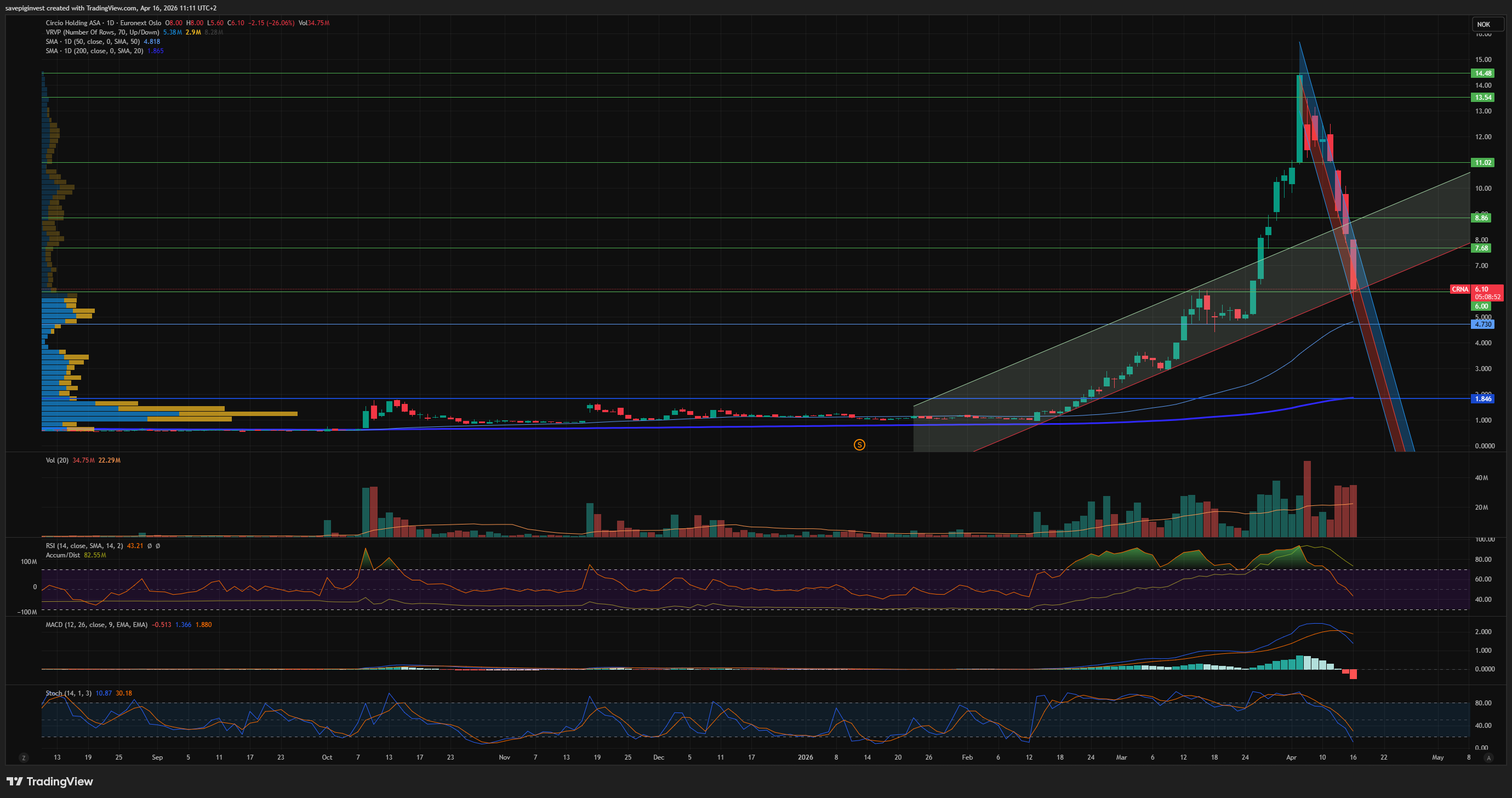
Task: Click the Apr label on time axis
Action: click(1291, 757)
